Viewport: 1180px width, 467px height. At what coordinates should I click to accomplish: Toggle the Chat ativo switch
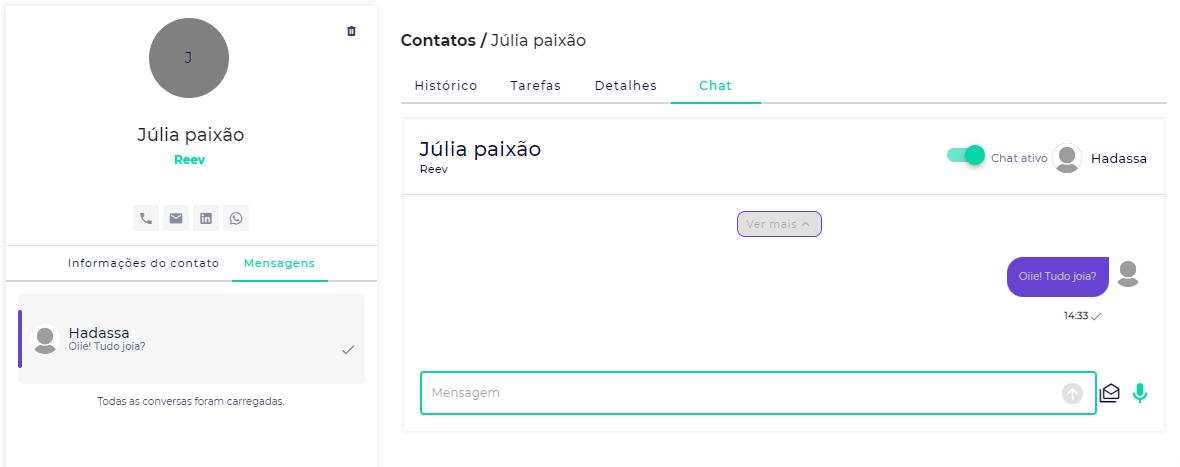(x=966, y=156)
